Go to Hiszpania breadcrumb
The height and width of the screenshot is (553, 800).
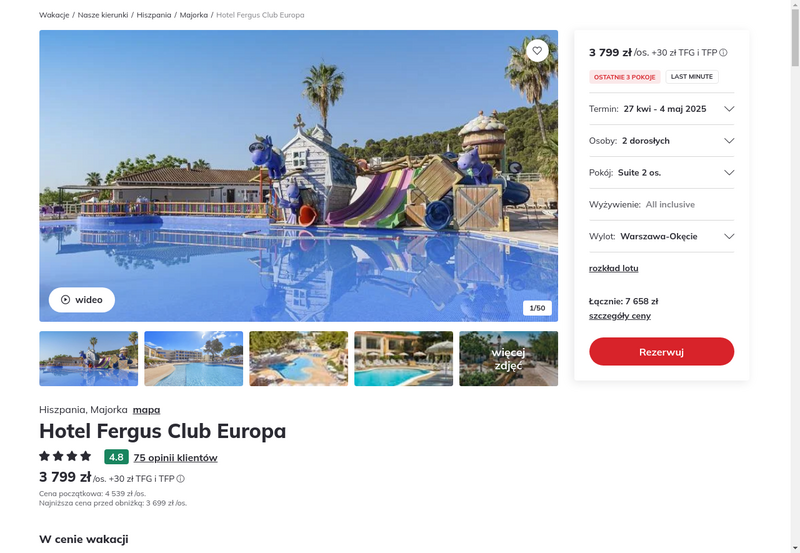tap(154, 15)
